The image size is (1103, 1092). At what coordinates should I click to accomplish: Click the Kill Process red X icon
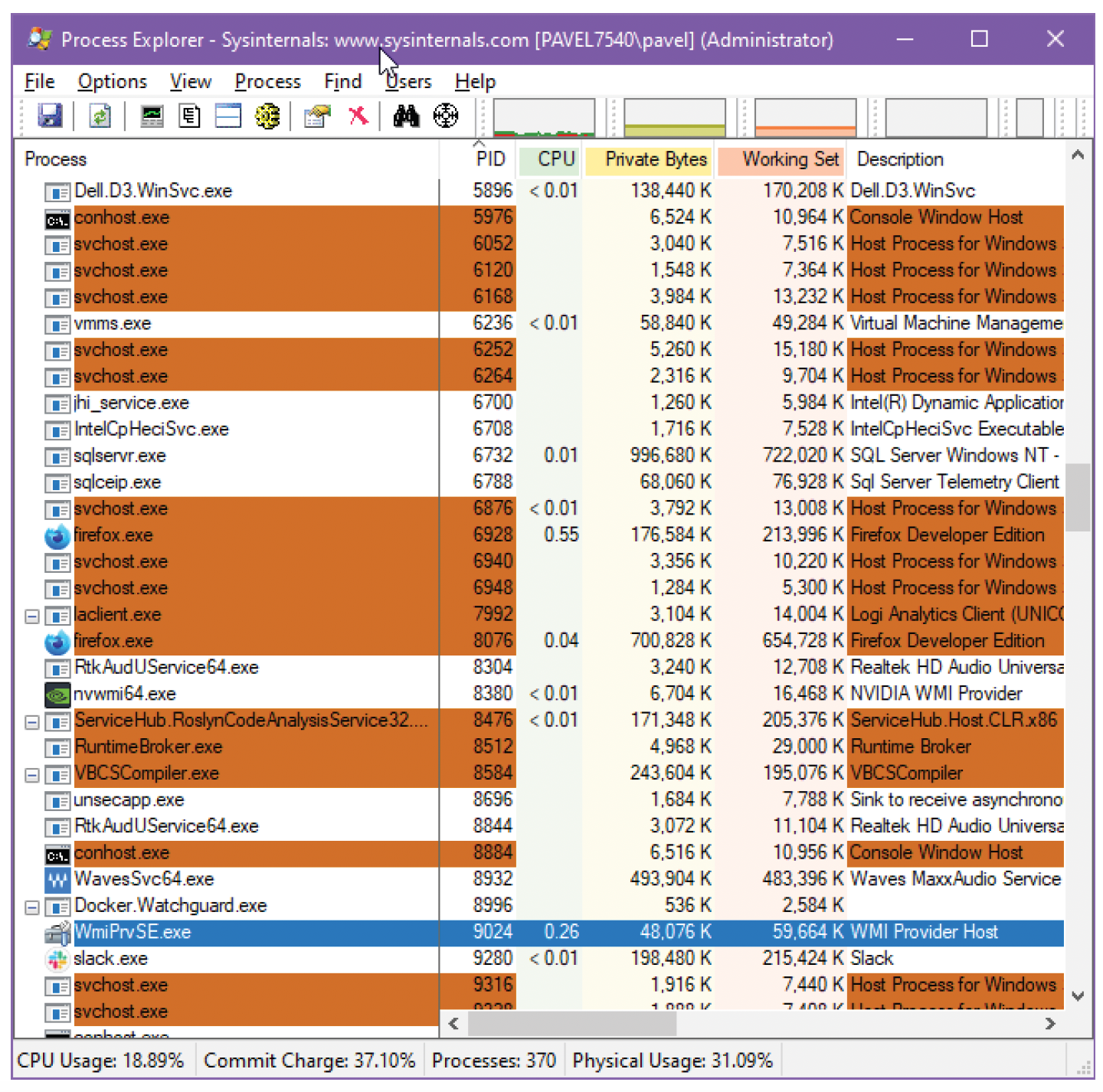(358, 116)
